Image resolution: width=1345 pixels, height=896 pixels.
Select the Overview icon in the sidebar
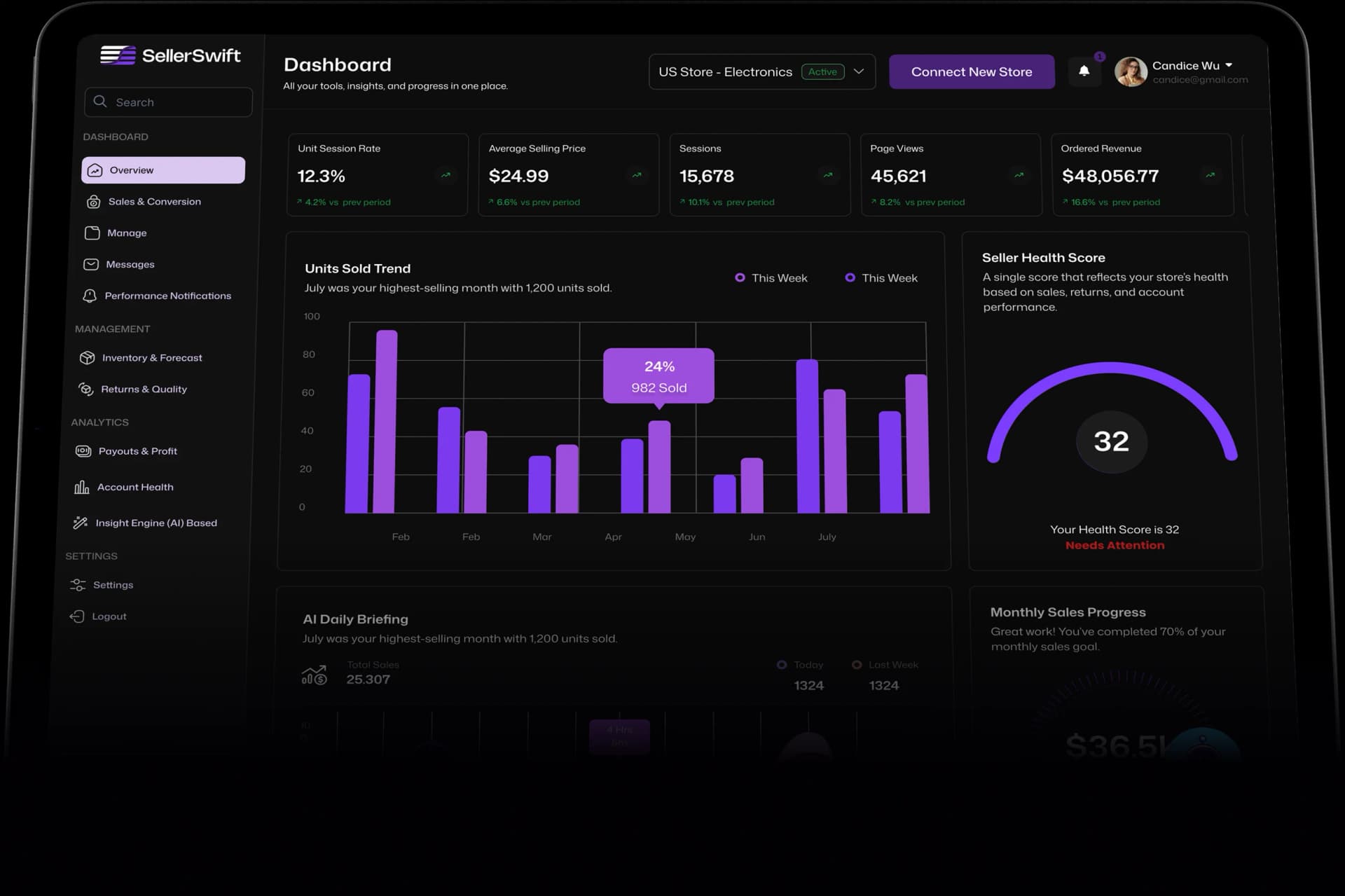(x=93, y=170)
